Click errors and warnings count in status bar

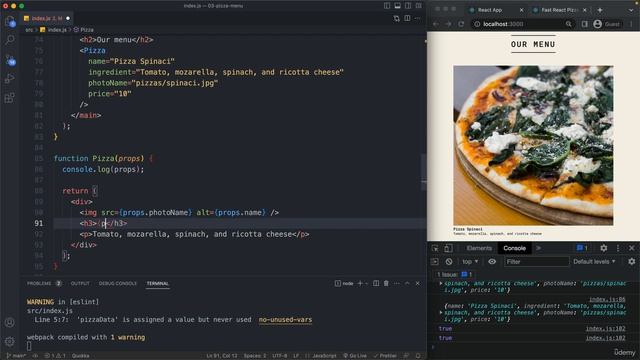(x=55, y=356)
